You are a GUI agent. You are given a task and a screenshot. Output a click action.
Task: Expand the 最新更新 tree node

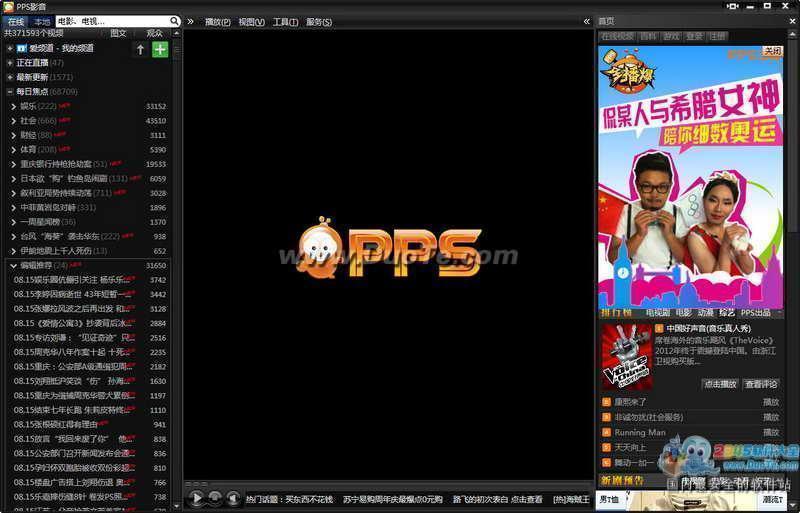[x=10, y=77]
